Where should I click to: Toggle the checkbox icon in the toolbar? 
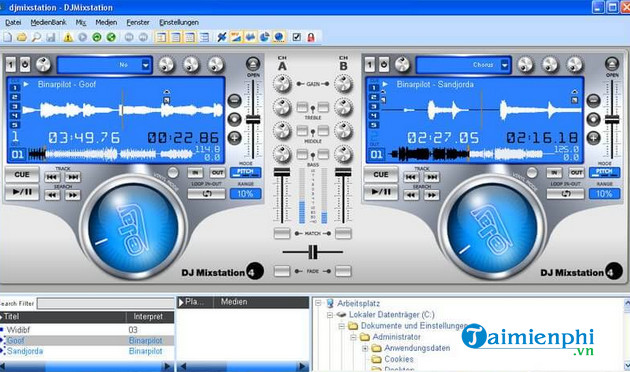point(297,37)
